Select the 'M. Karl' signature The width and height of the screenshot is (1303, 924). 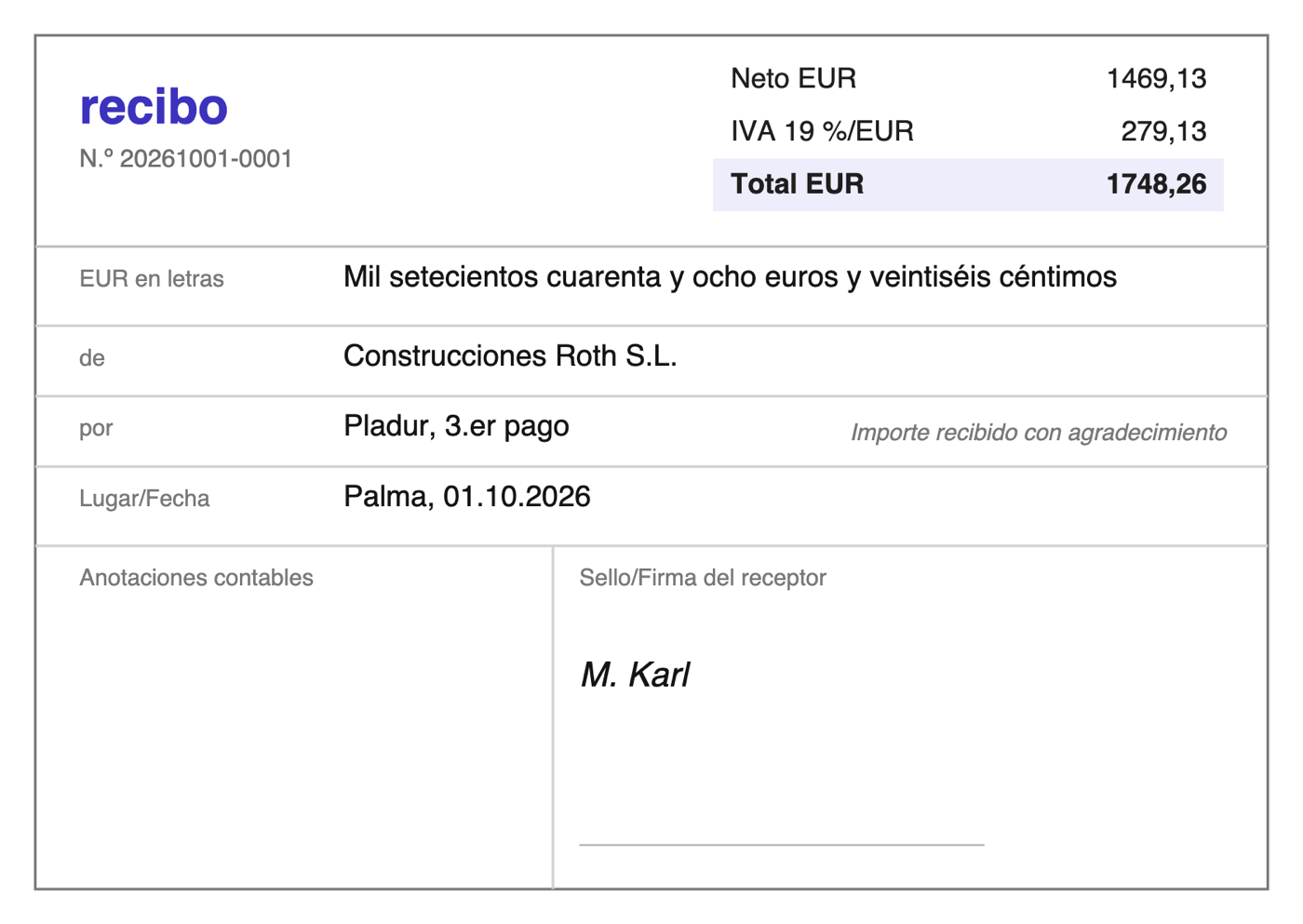tap(635, 675)
